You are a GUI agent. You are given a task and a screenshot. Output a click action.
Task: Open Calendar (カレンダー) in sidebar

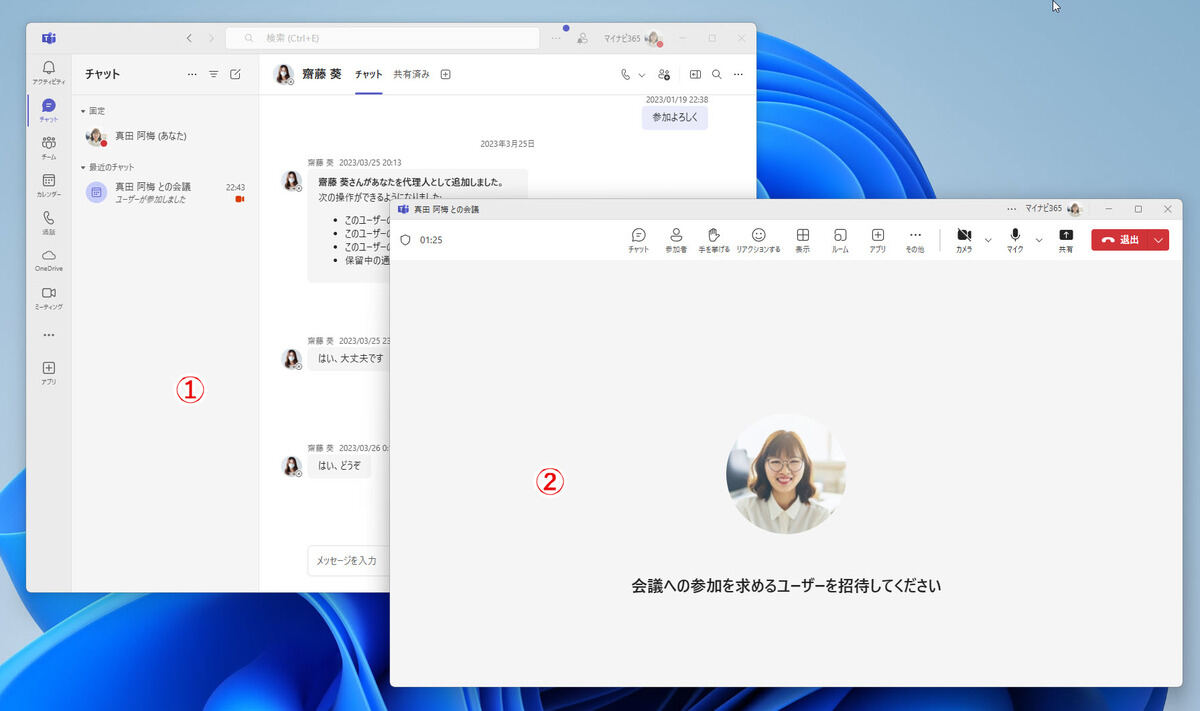tap(48, 184)
